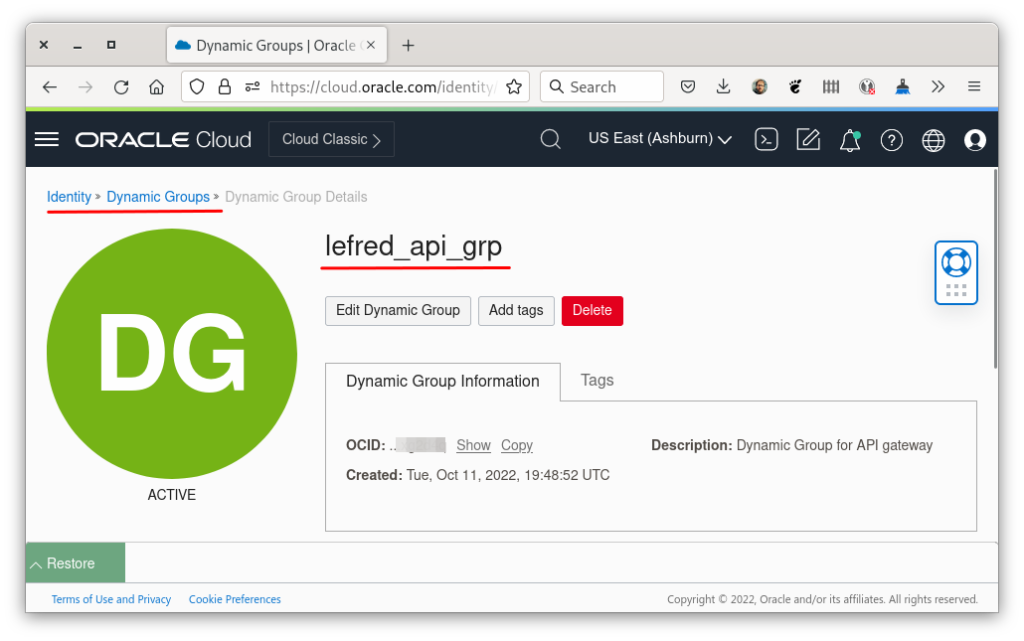Image resolution: width=1024 pixels, height=641 pixels.
Task: Reveal the hidden OCID with Show
Action: pyautogui.click(x=473, y=445)
